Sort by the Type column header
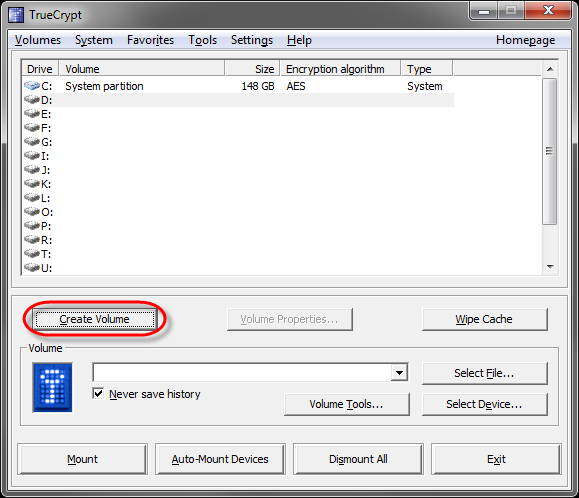 427,69
